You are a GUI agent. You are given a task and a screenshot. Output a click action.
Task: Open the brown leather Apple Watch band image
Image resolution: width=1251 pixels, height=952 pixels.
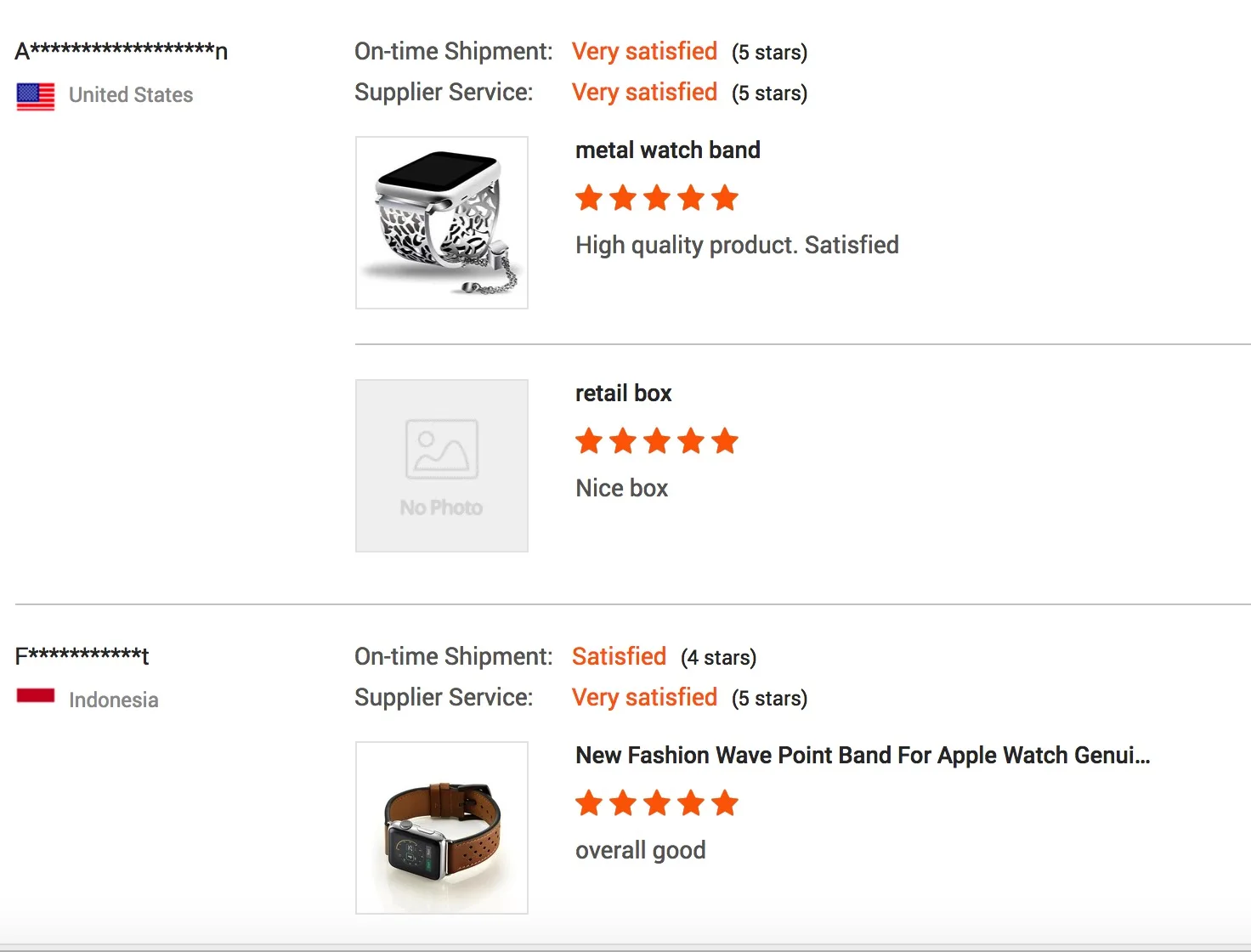coord(442,828)
